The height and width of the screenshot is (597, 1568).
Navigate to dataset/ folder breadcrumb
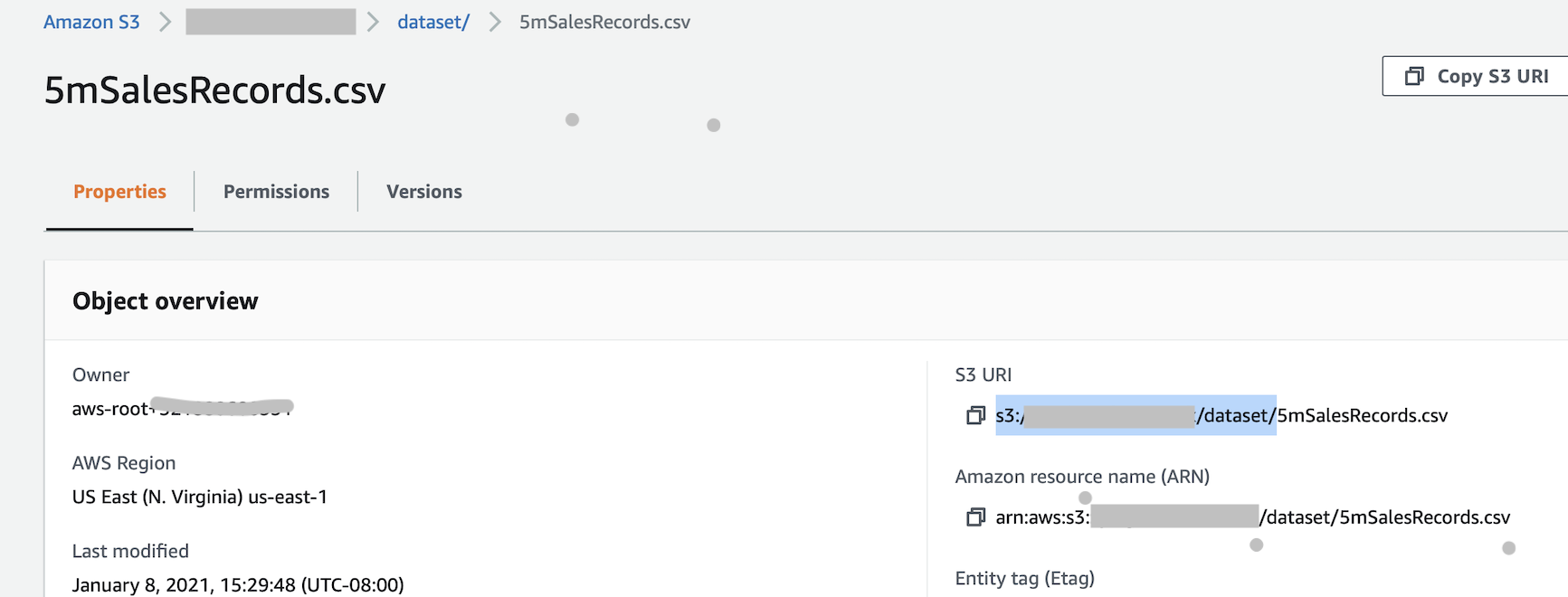(433, 22)
